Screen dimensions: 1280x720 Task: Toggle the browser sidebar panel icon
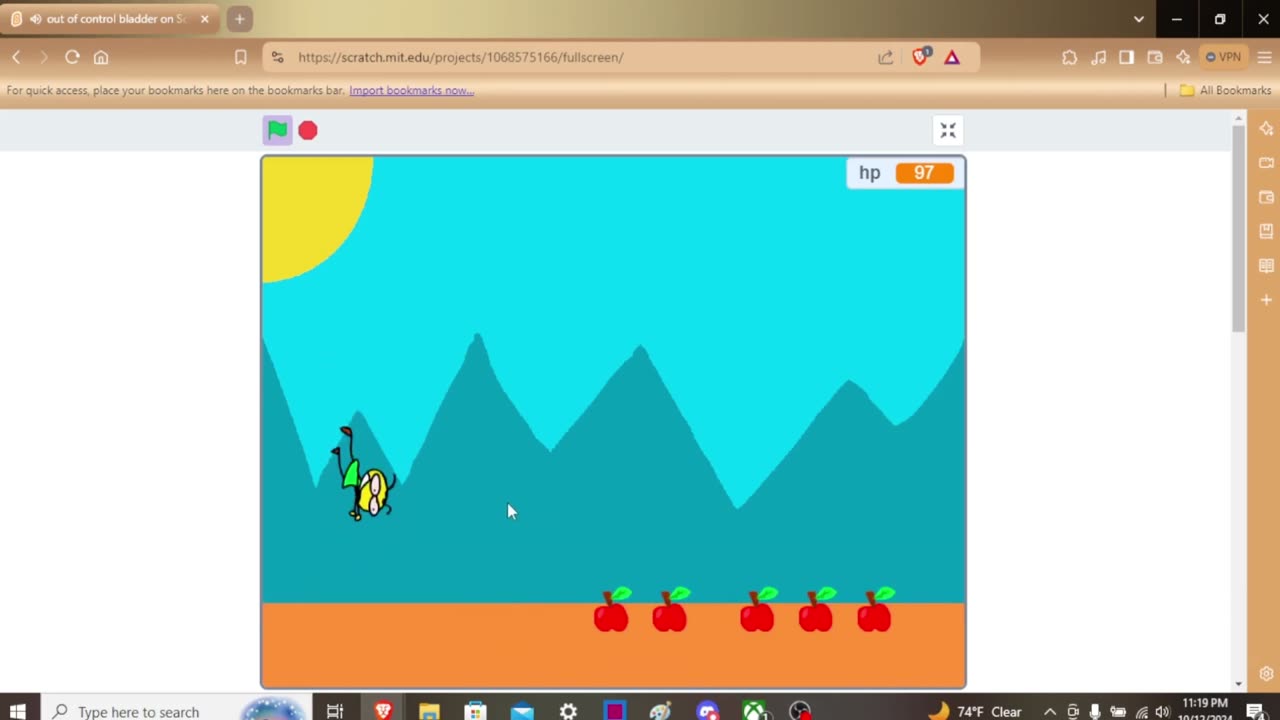[x=1127, y=57]
